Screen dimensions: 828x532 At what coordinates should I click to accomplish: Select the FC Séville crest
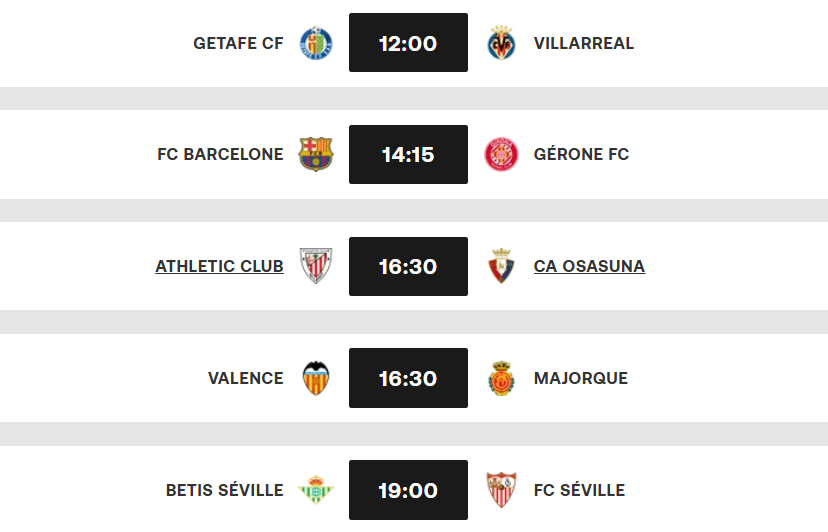point(501,490)
